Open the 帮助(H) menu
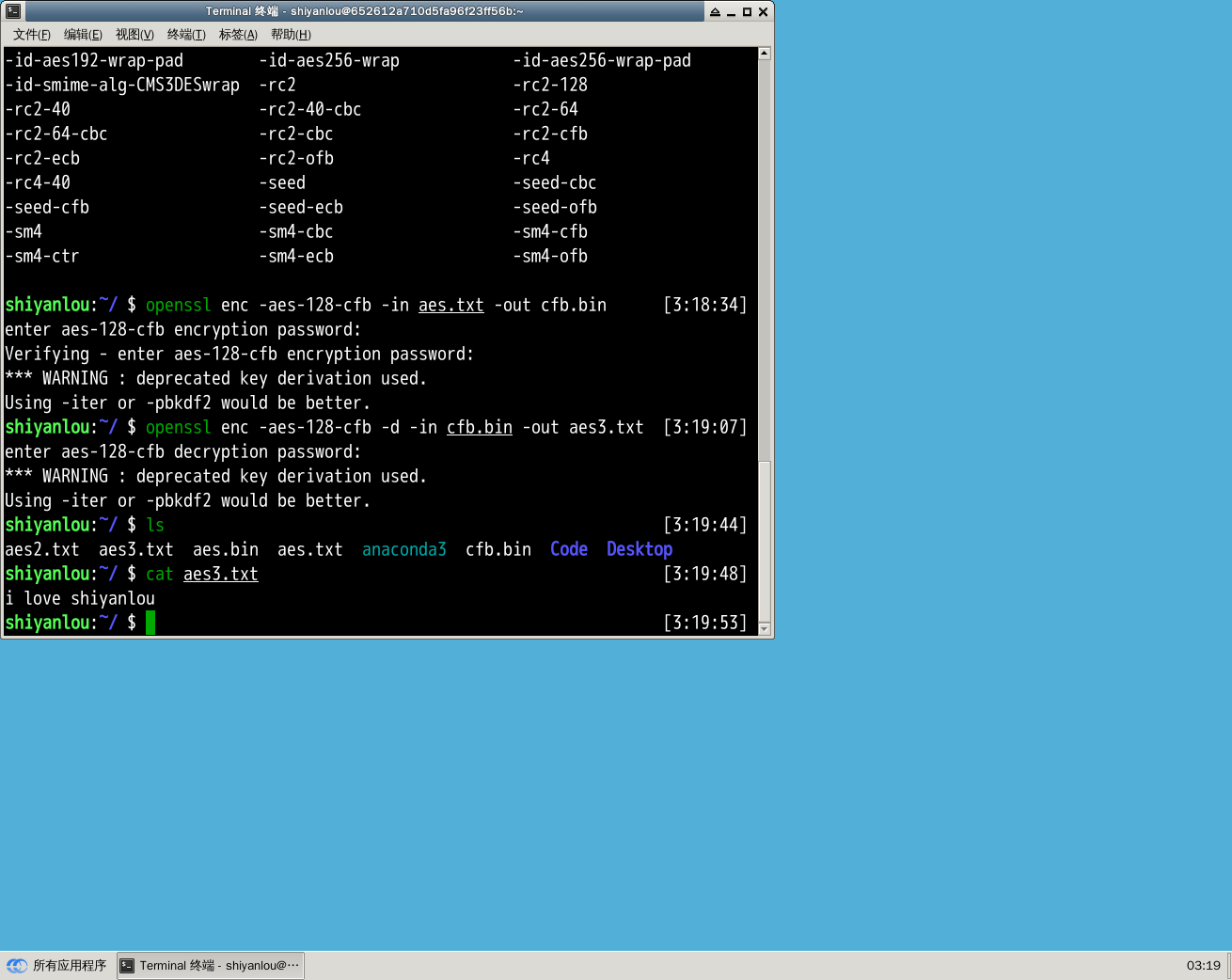Viewport: 1232px width, 980px height. pos(291,35)
